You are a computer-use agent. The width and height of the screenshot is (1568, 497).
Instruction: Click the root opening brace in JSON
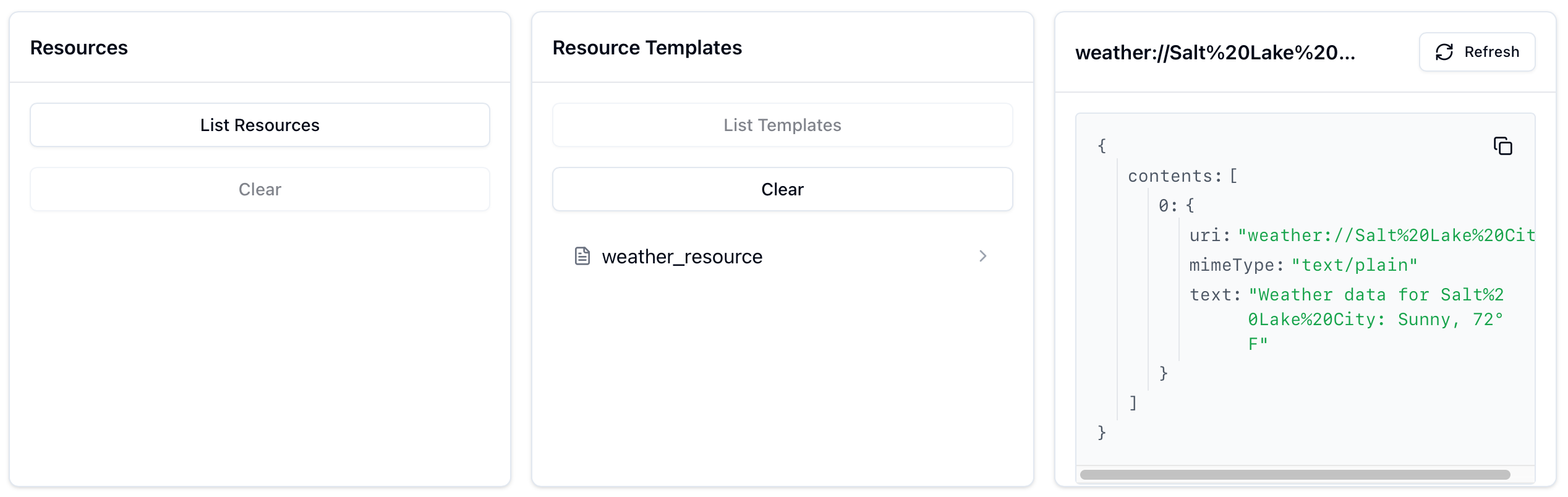point(1102,146)
